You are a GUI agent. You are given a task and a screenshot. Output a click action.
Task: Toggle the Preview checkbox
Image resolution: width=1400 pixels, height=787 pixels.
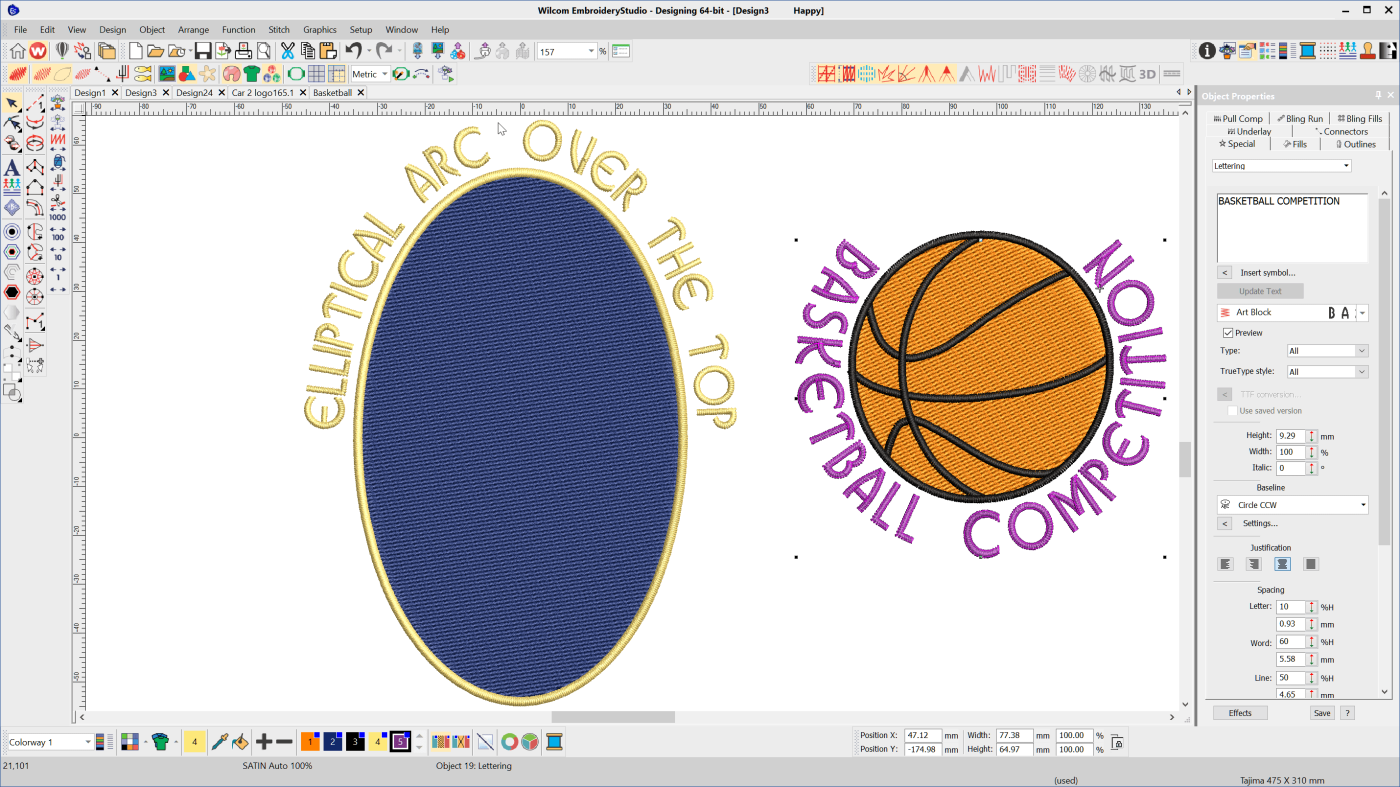[1228, 333]
